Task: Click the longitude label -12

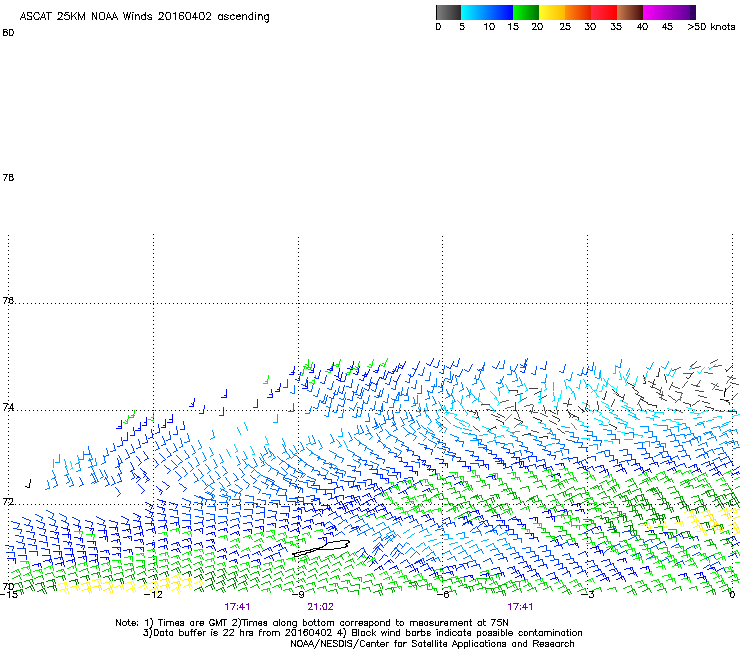Action: pyautogui.click(x=153, y=594)
